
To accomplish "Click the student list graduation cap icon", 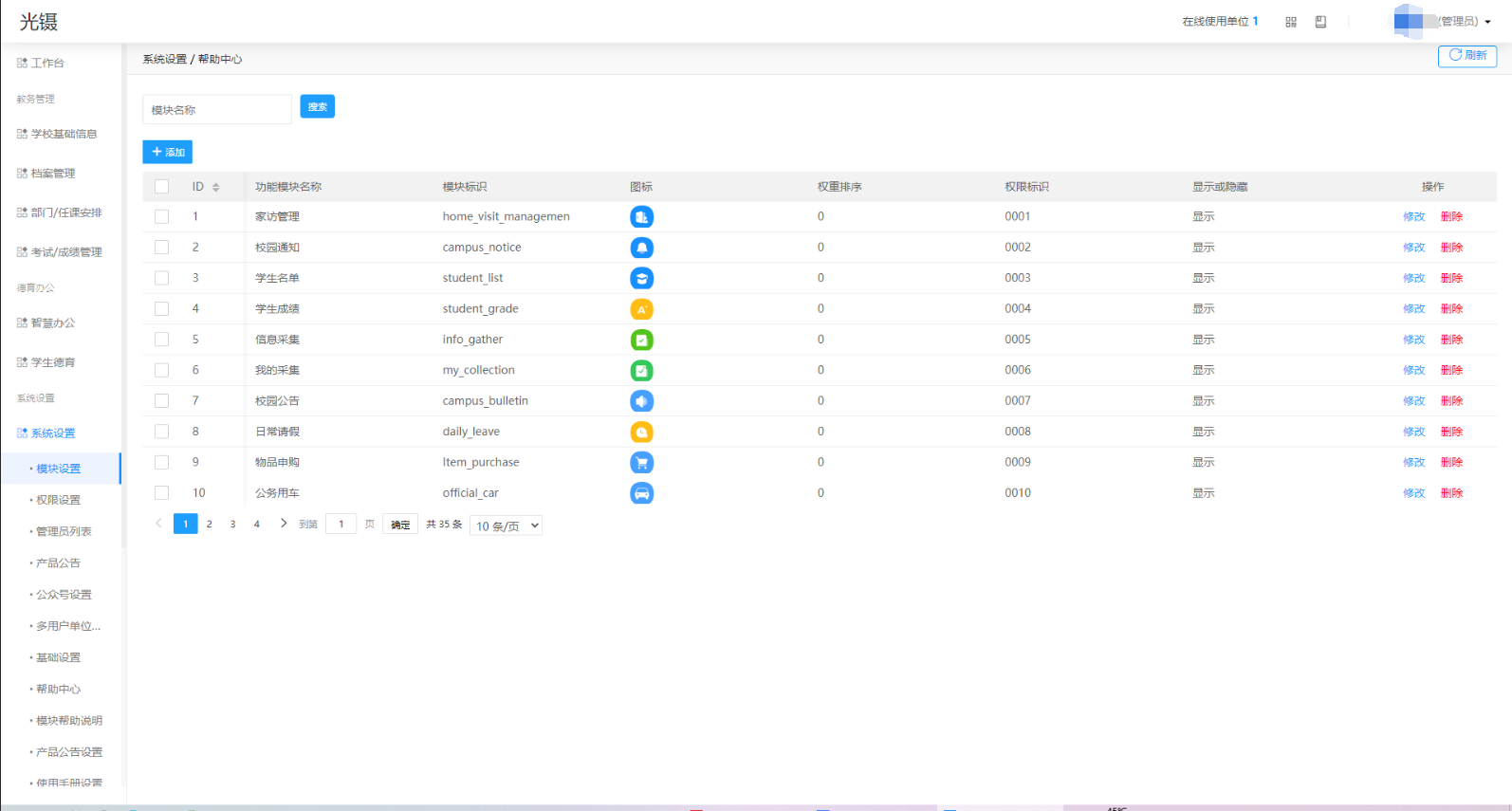I will coord(642,279).
